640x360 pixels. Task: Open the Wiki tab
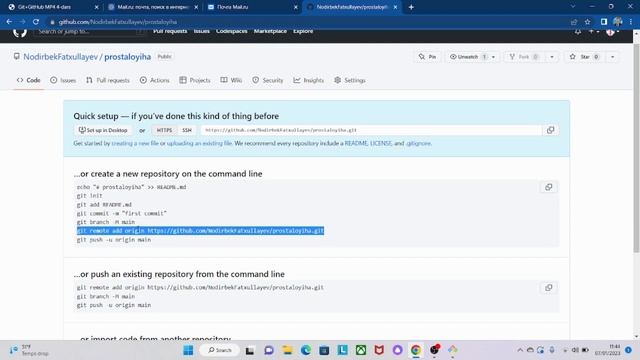[231, 80]
